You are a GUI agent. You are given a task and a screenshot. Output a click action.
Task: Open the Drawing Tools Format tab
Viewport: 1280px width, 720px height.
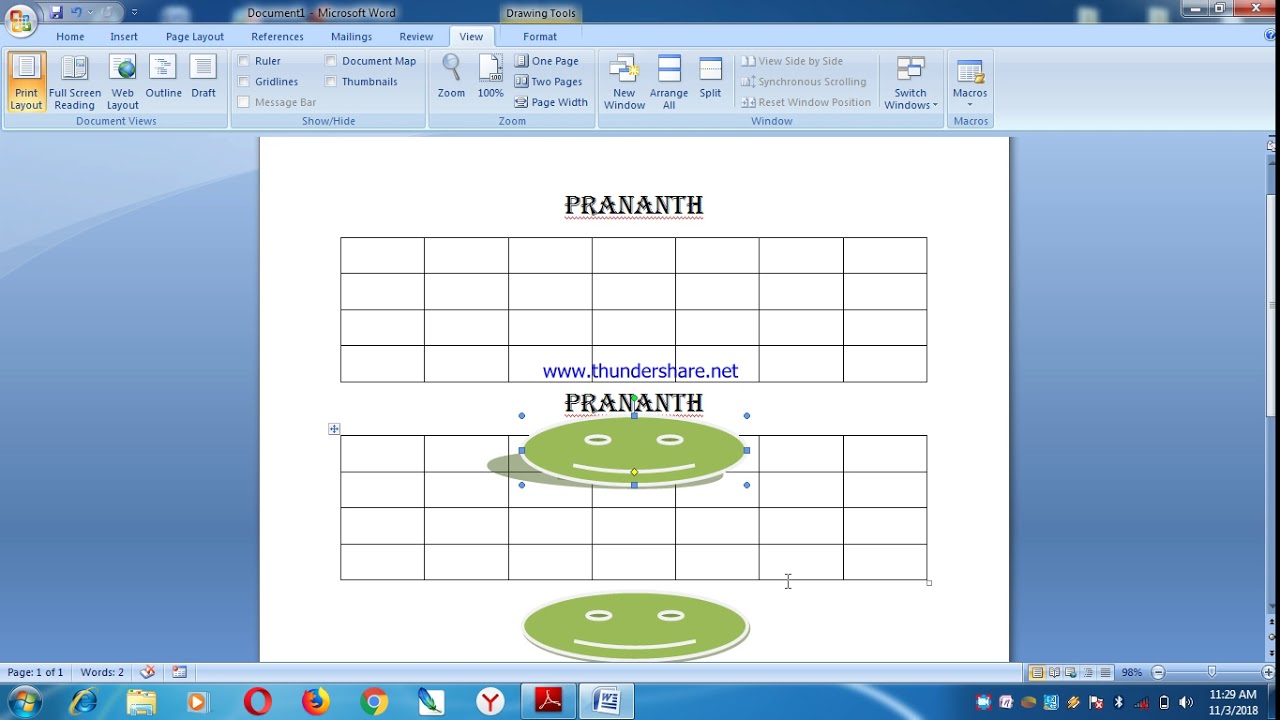pos(540,37)
